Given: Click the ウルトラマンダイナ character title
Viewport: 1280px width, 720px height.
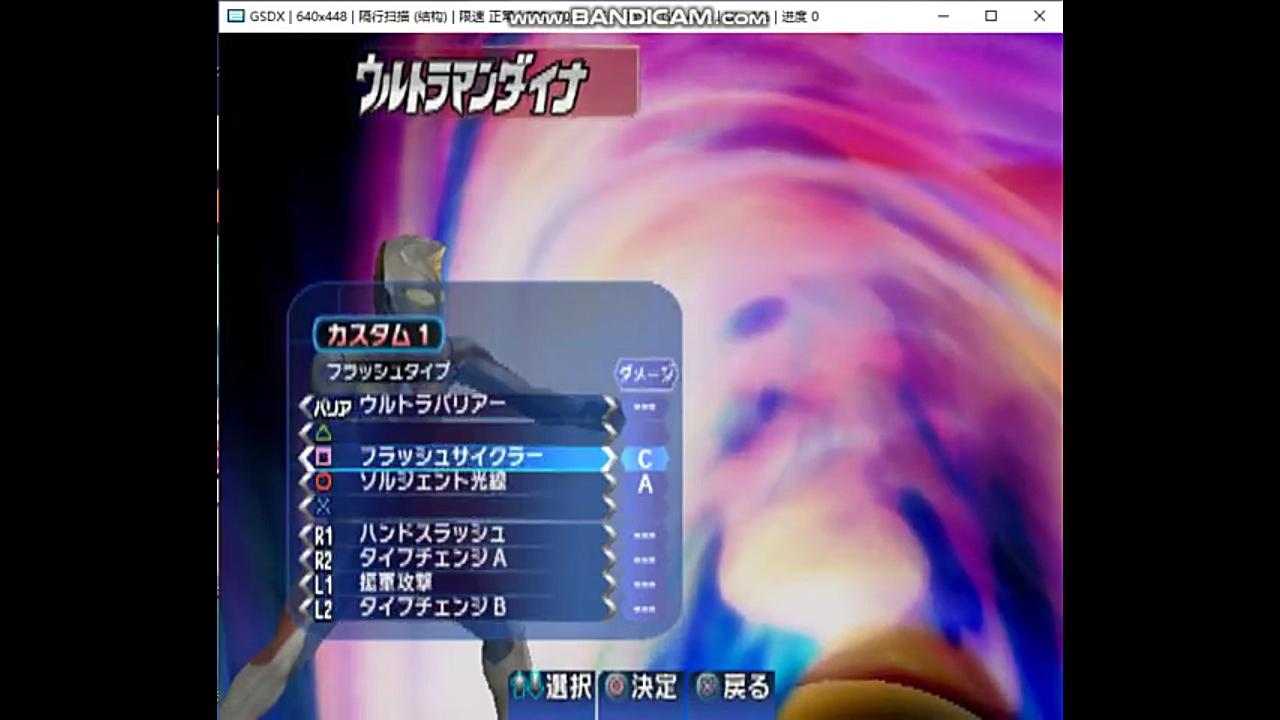Looking at the screenshot, I should pyautogui.click(x=472, y=86).
